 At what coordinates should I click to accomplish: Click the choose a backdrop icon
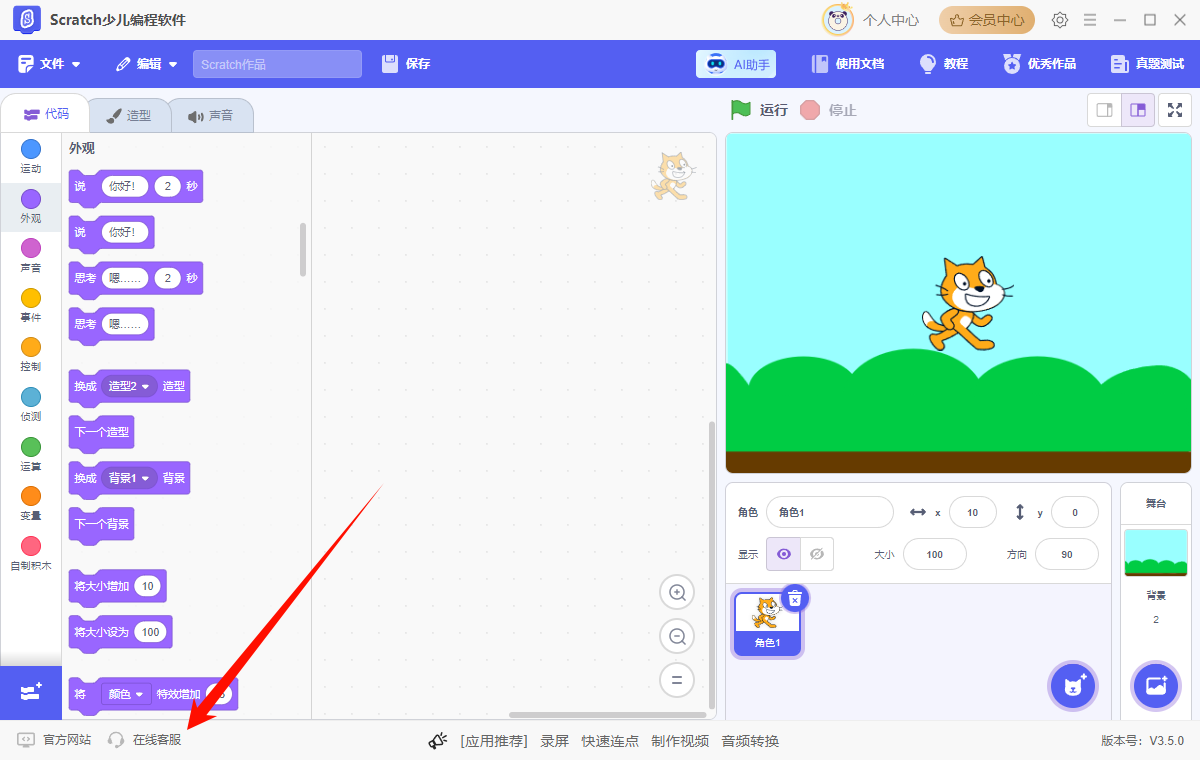click(1156, 686)
